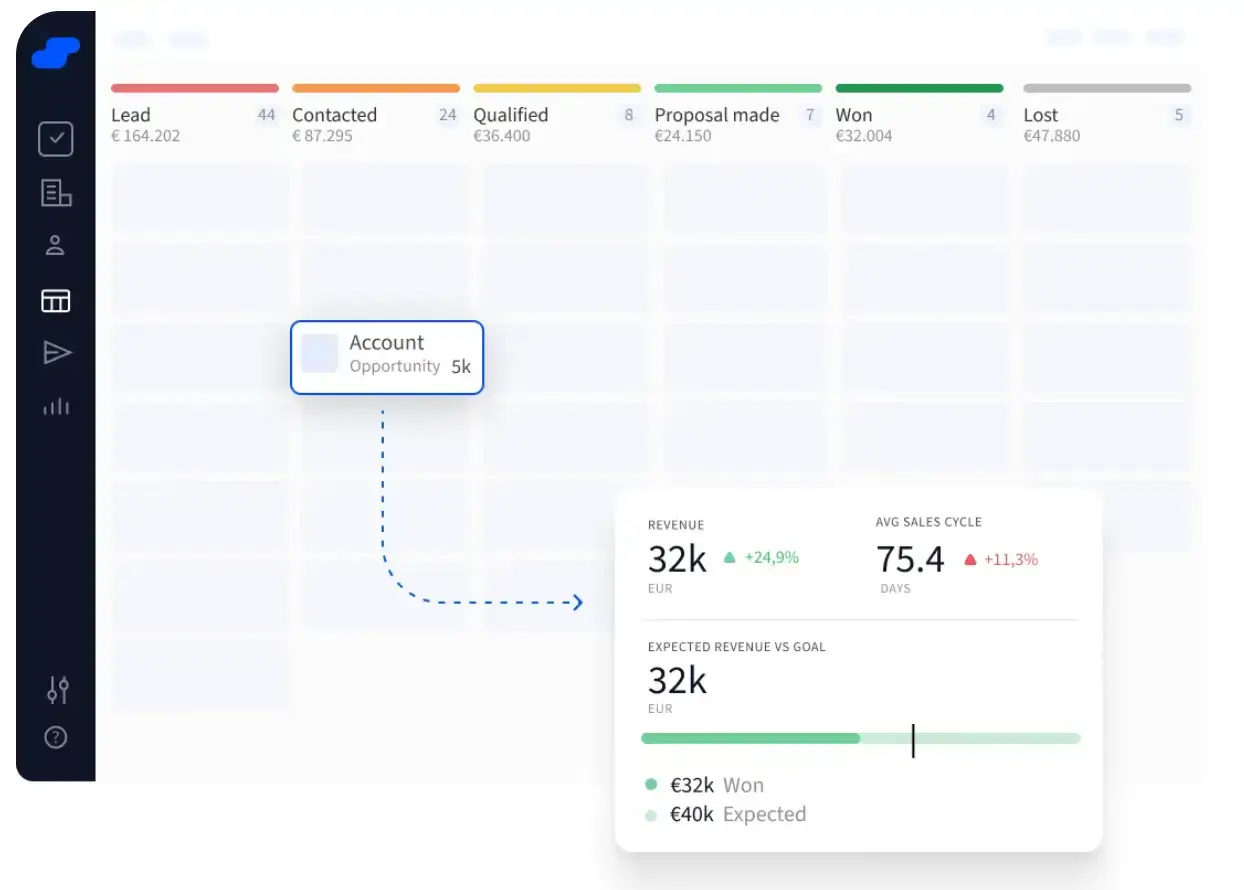Open the Help question mark icon
1244x890 pixels.
(x=56, y=738)
